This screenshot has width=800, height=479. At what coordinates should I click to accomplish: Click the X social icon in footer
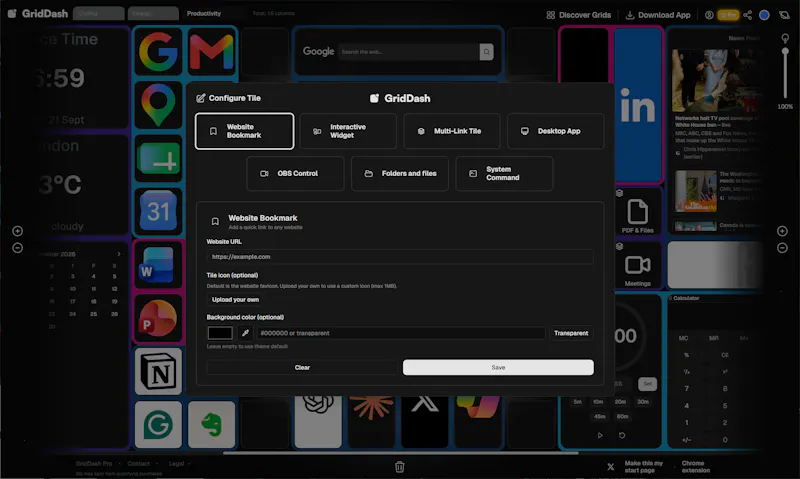tap(610, 466)
